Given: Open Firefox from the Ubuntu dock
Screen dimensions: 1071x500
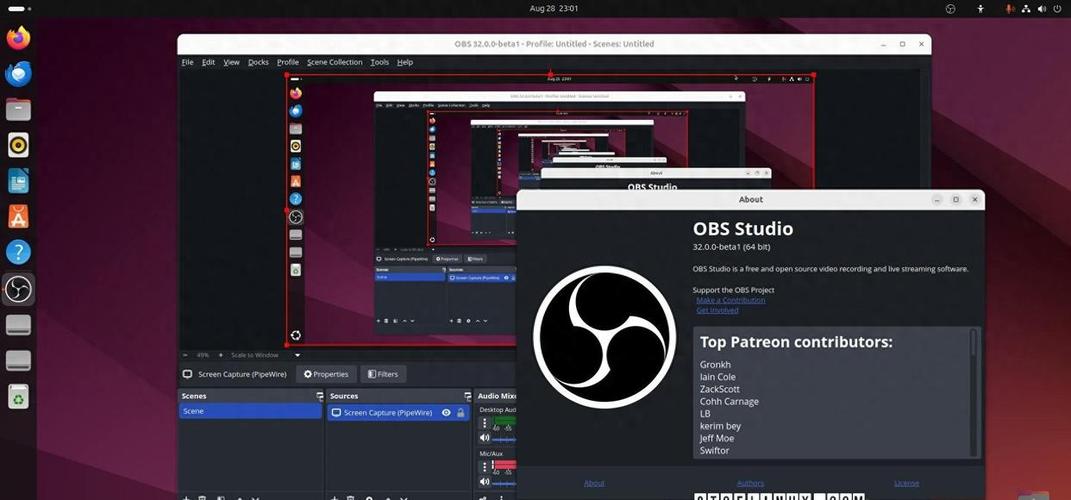Looking at the screenshot, I should click(x=18, y=38).
